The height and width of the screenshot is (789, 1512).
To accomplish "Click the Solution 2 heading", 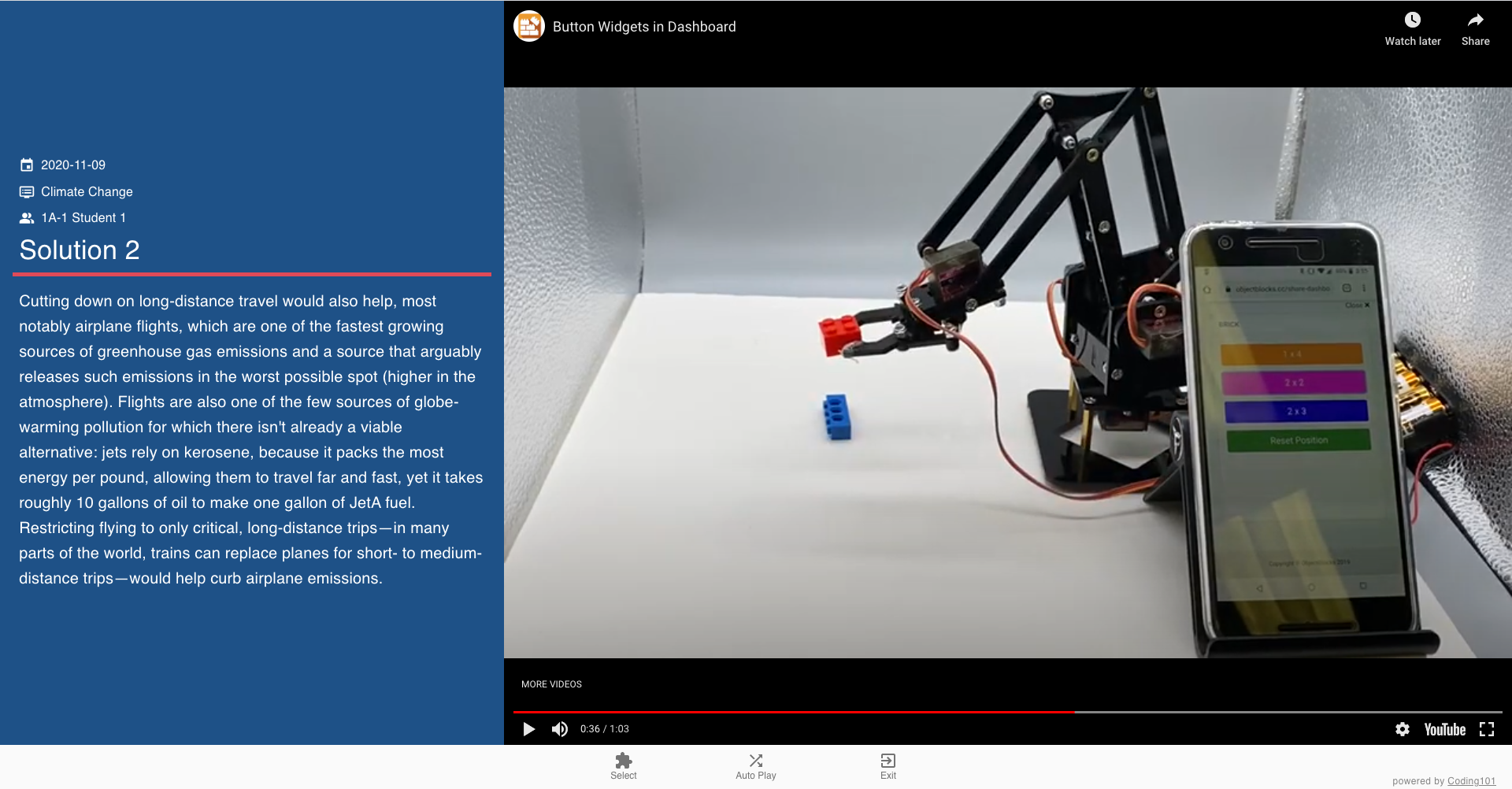I will (80, 250).
